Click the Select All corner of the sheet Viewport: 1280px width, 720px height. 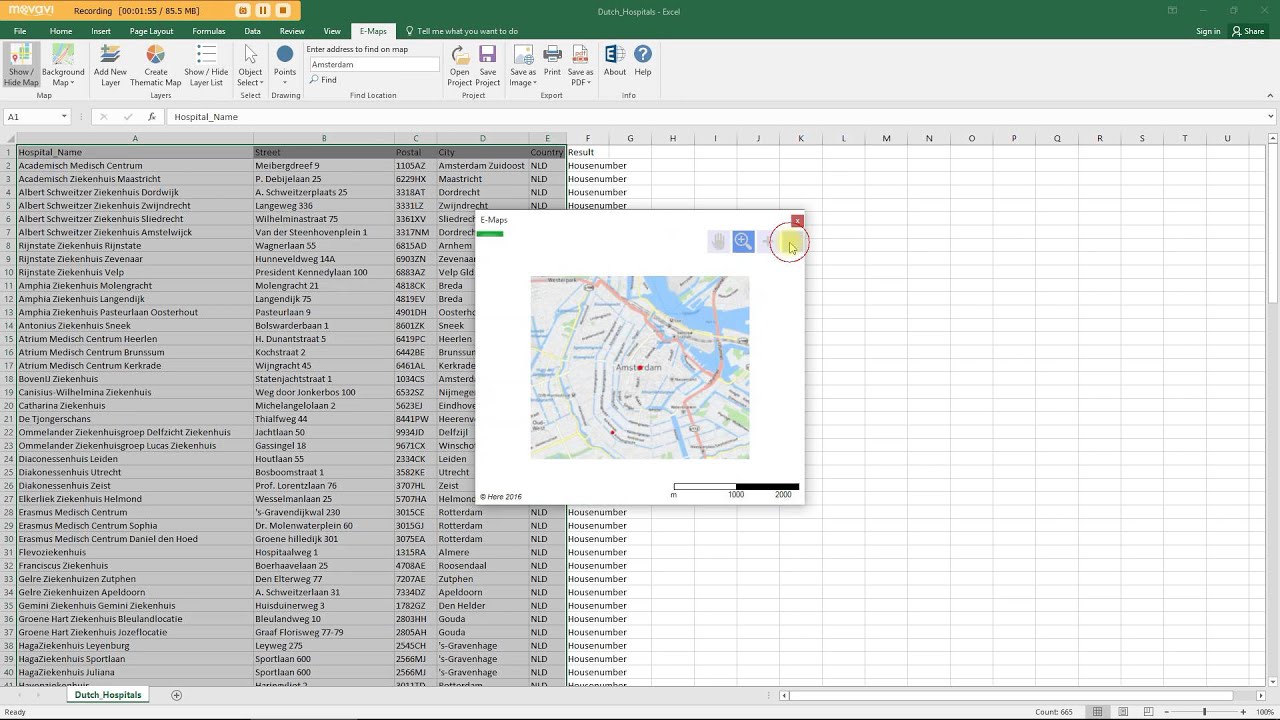pos(8,138)
